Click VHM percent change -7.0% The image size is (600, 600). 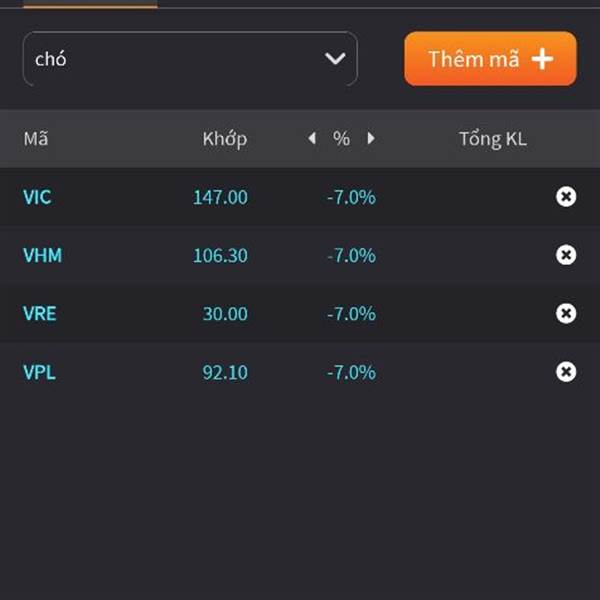351,255
